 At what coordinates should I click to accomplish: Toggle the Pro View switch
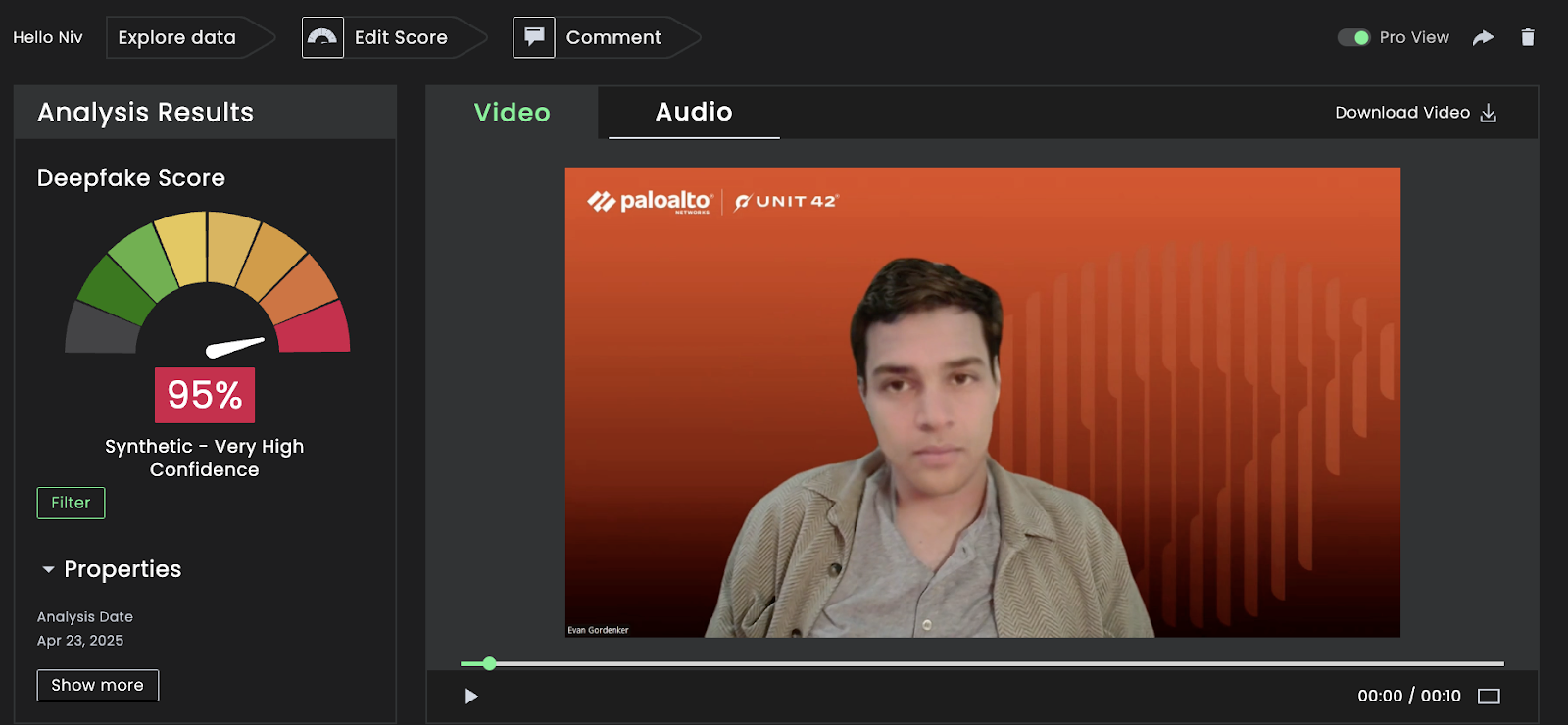point(1353,37)
